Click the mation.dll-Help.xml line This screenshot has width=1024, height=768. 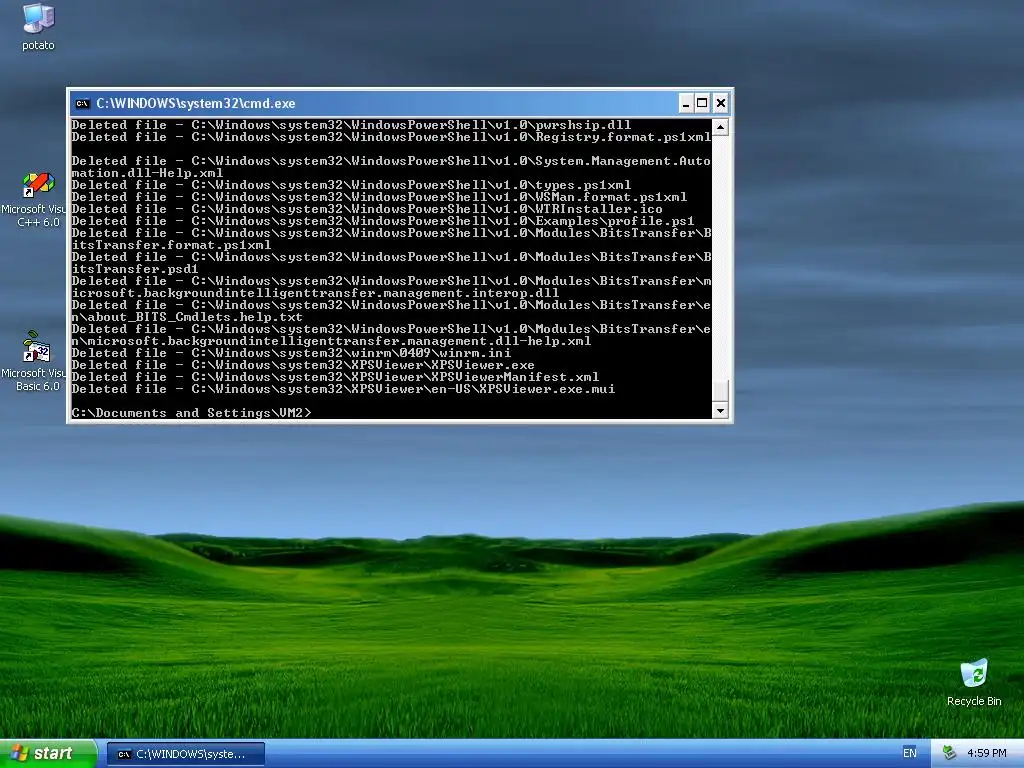[148, 173]
